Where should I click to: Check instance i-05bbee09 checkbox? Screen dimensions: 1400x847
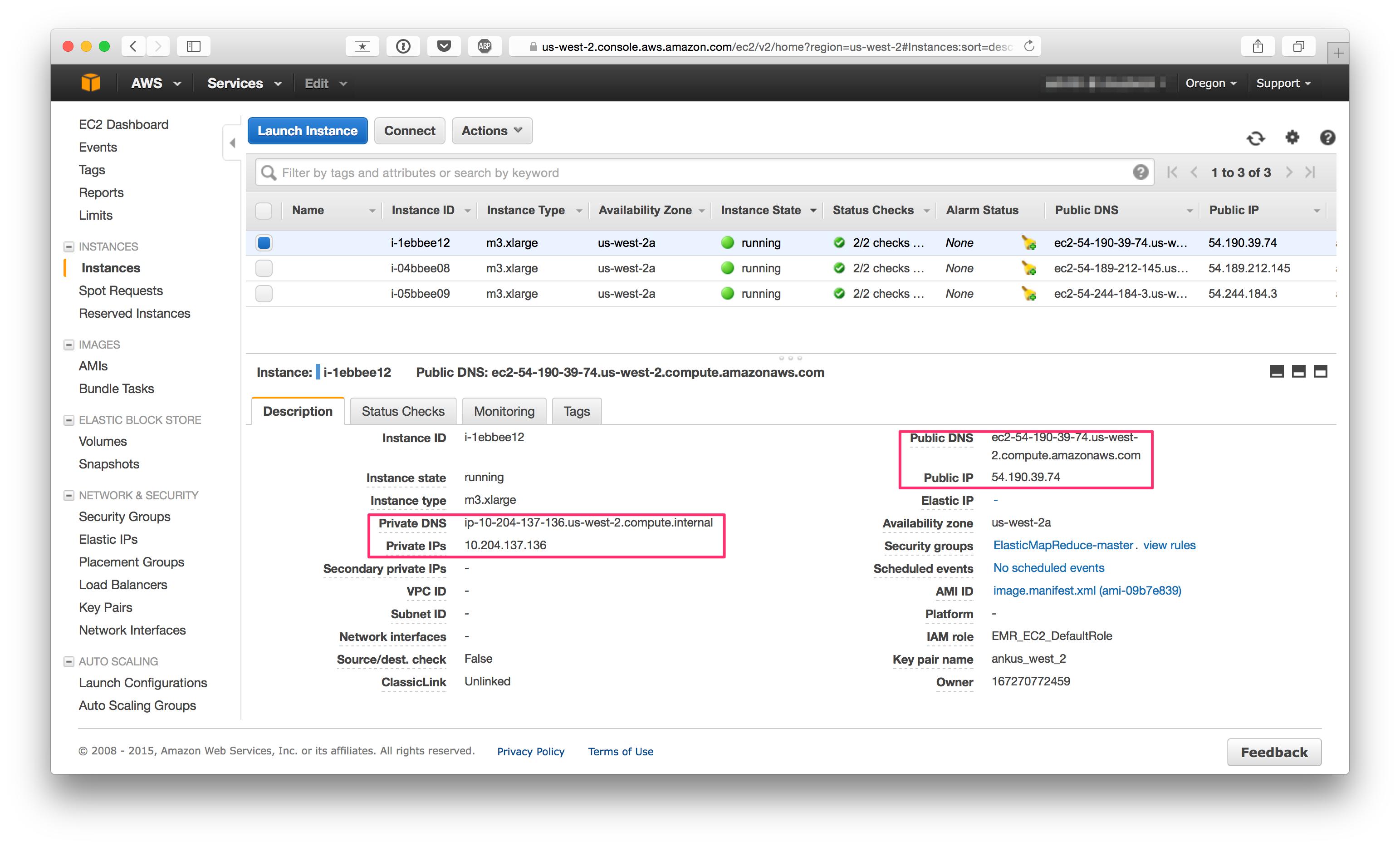point(264,294)
